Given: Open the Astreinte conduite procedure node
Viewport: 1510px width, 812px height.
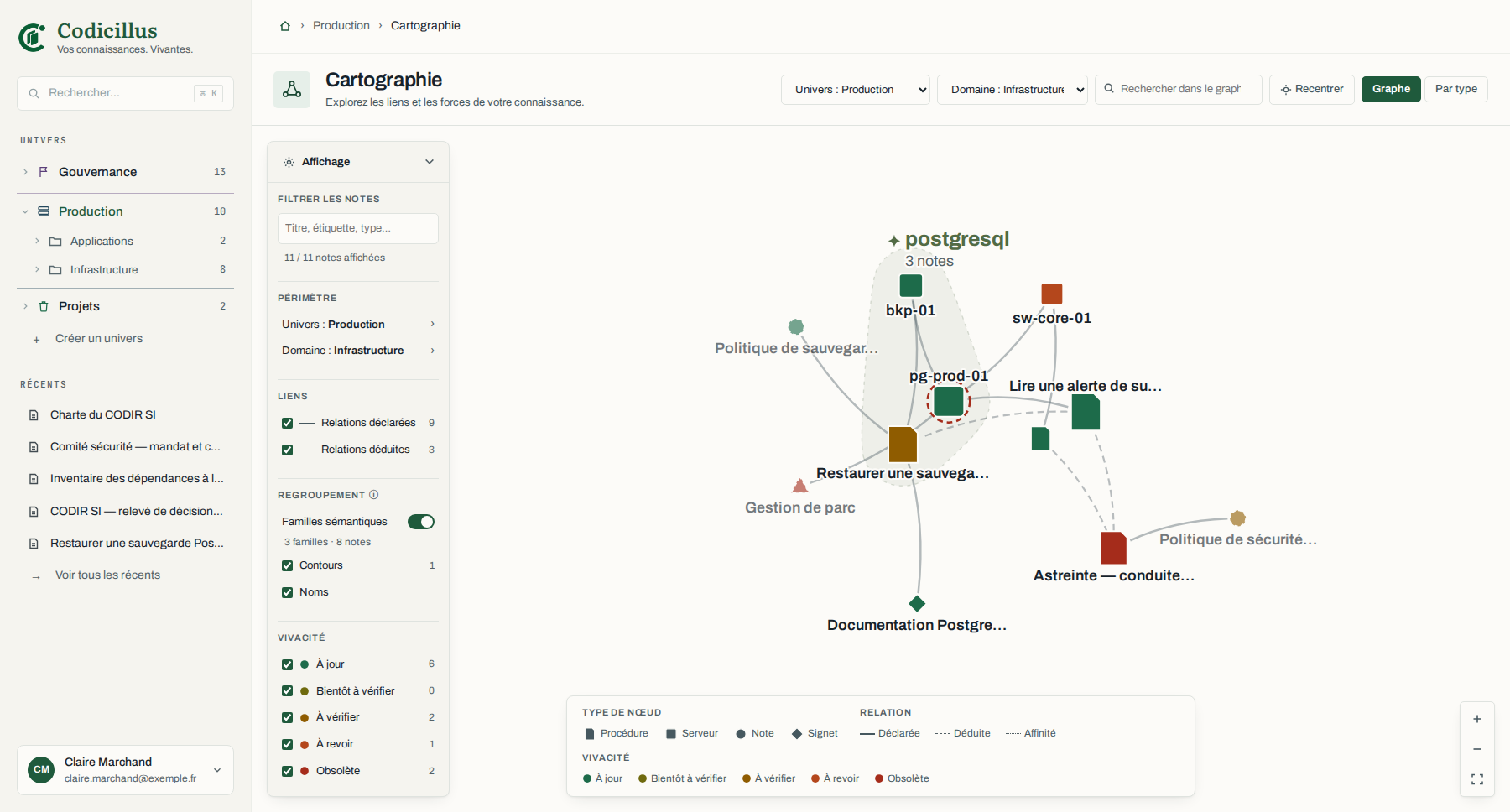Looking at the screenshot, I should [x=1113, y=548].
